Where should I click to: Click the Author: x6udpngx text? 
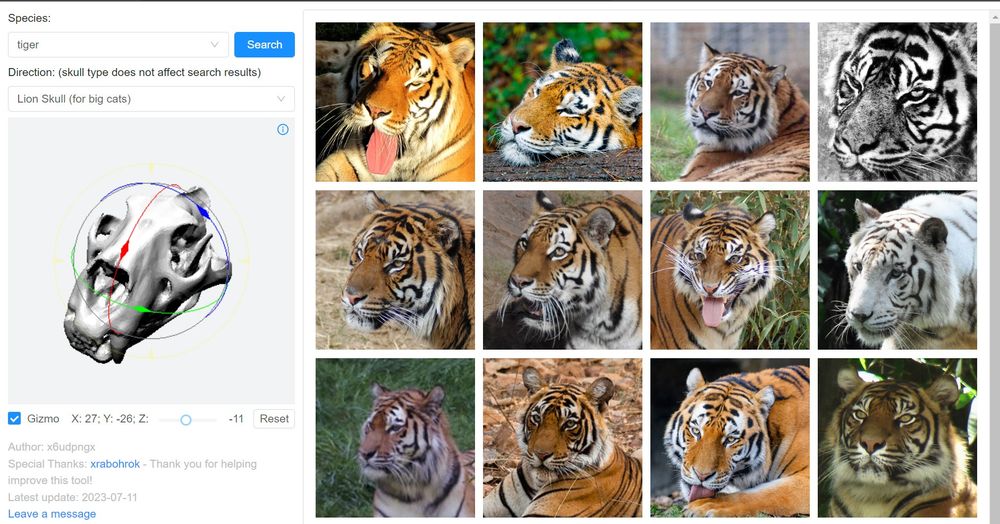tap(52, 447)
